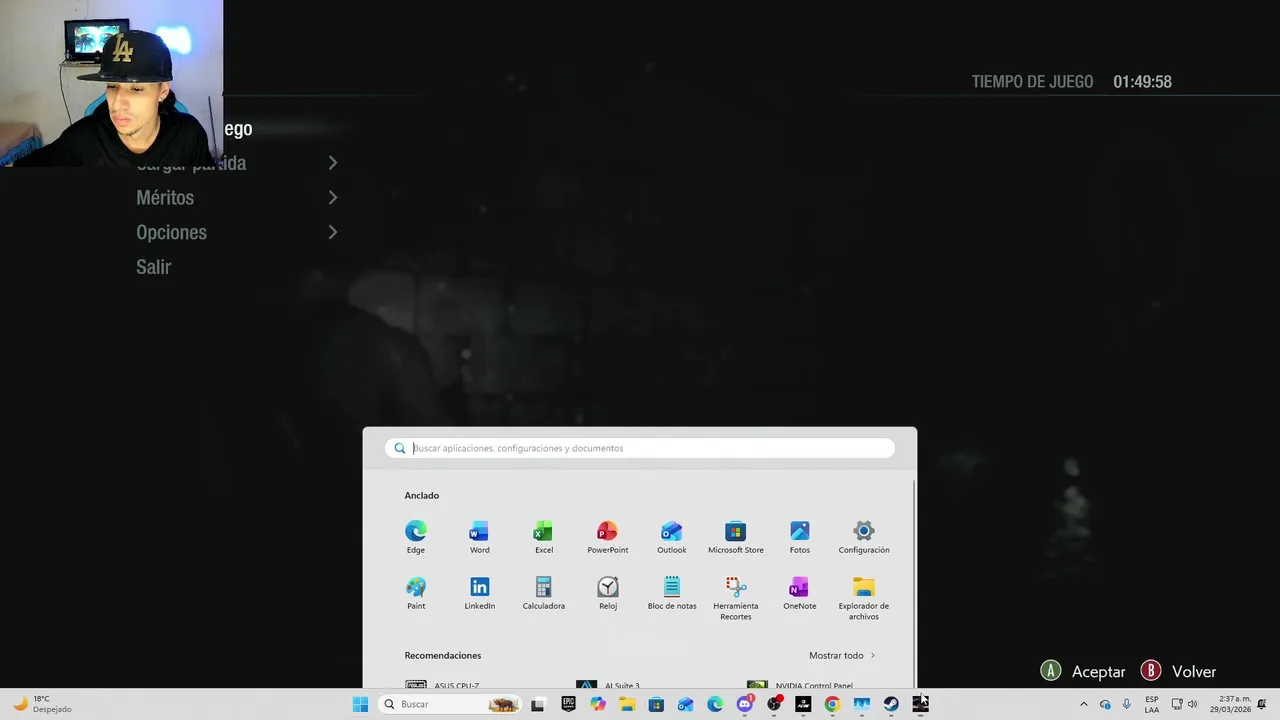This screenshot has height=720, width=1280.
Task: Open Herramienta Recortes snipping tool
Action: point(736,598)
